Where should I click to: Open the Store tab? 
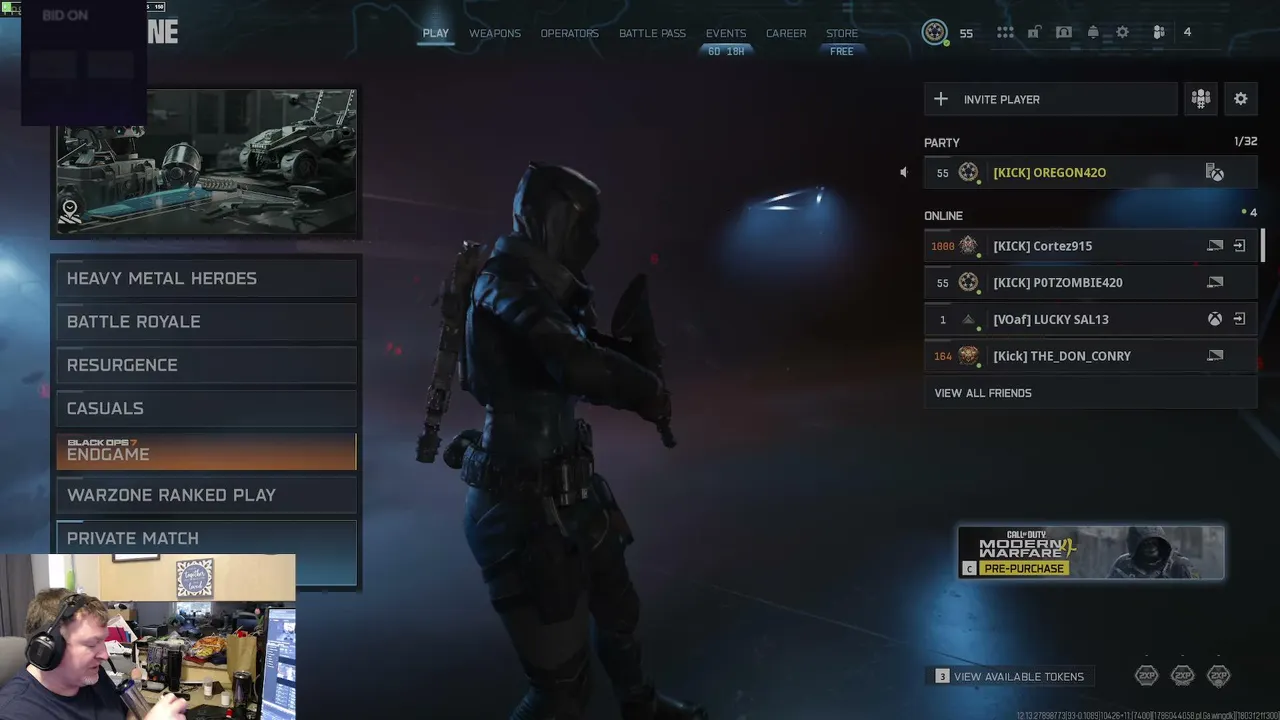pos(842,33)
